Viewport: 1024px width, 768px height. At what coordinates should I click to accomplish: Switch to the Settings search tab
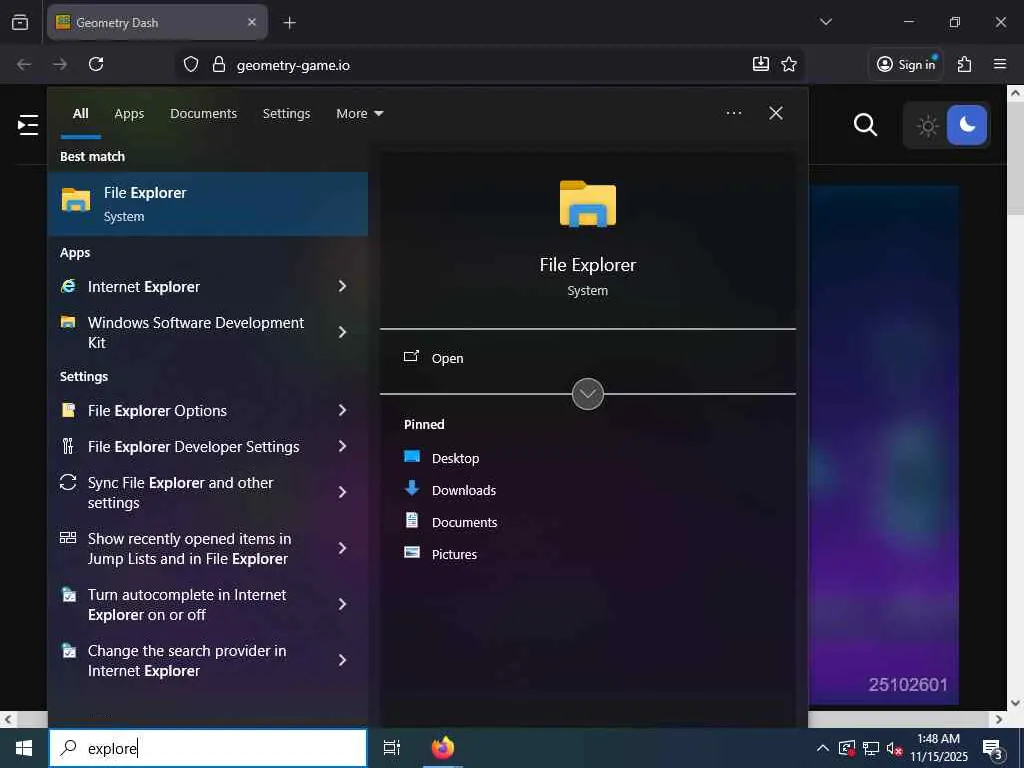[286, 114]
